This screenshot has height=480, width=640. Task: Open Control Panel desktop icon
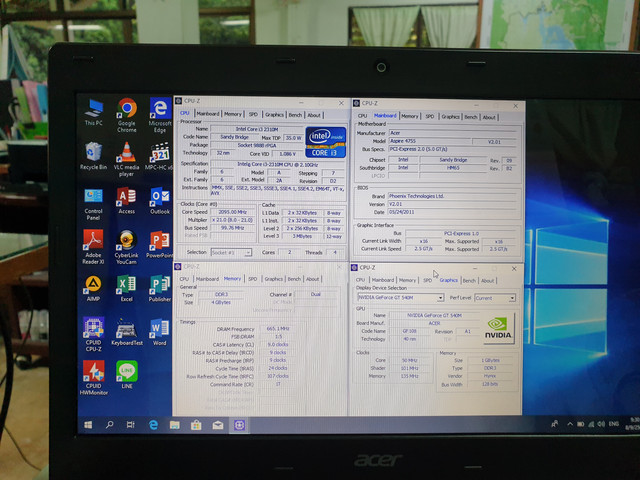click(x=93, y=204)
